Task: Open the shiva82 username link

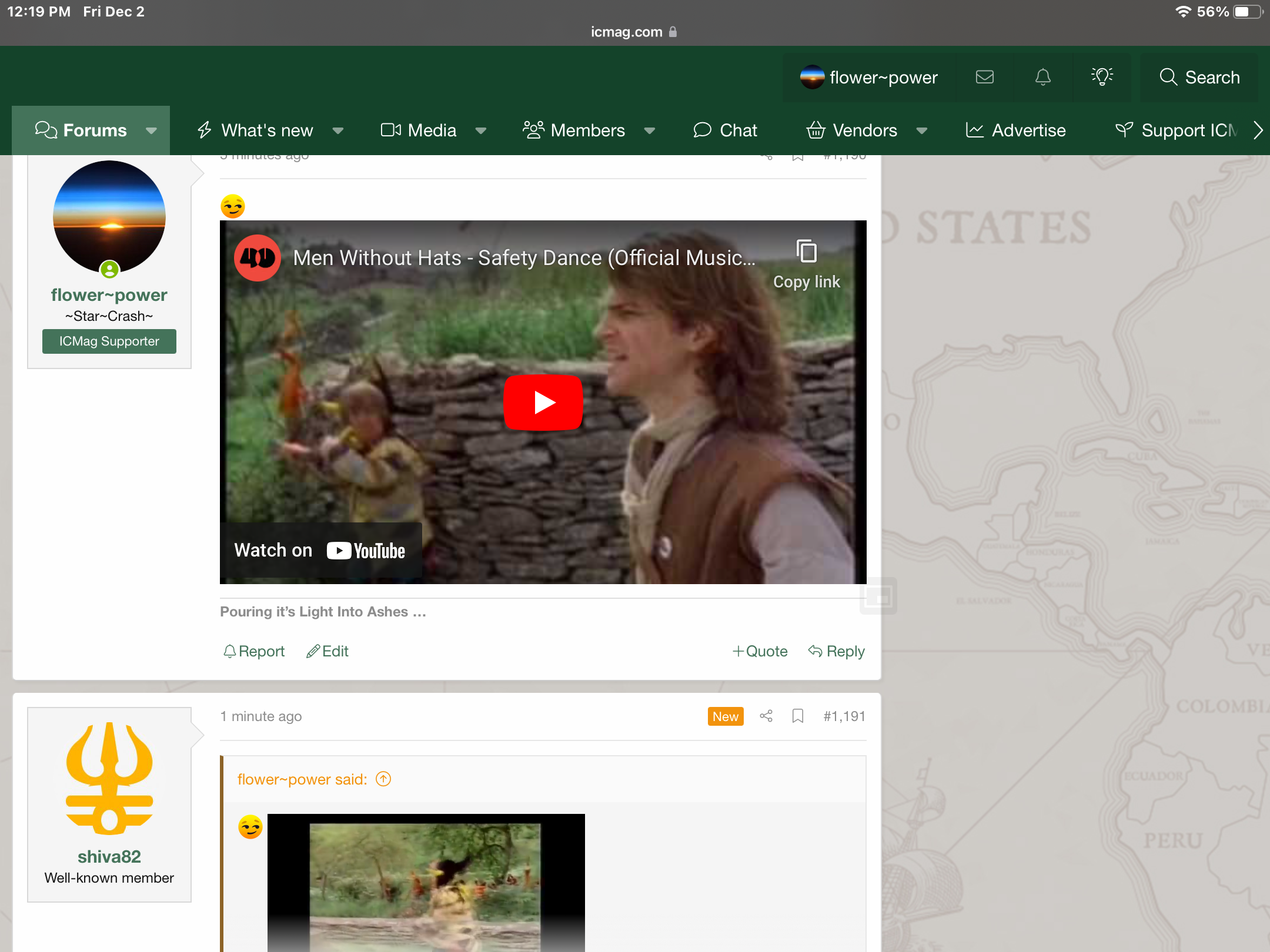Action: pyautogui.click(x=109, y=856)
